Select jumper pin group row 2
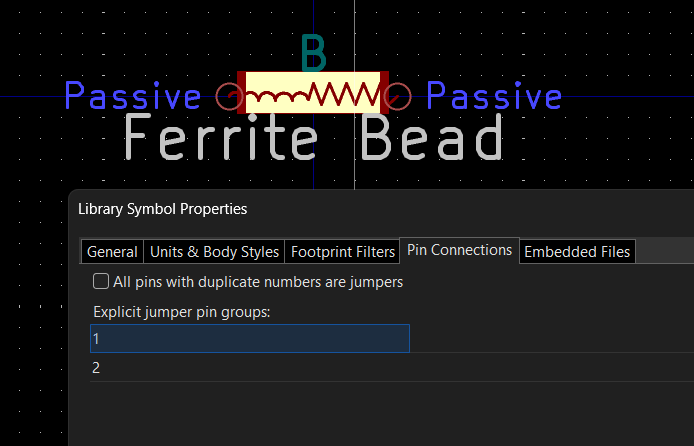 click(392, 367)
